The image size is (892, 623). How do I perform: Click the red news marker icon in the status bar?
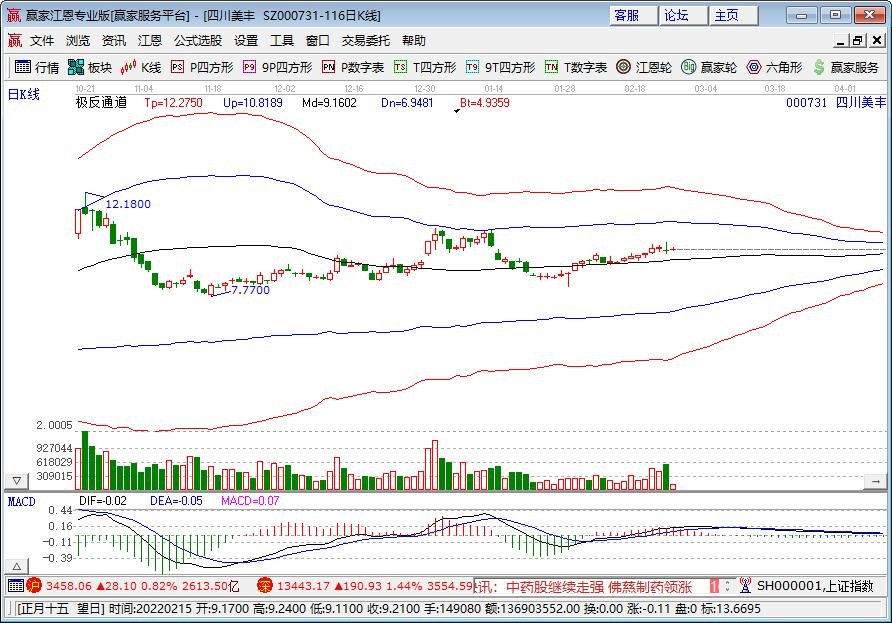[715, 586]
